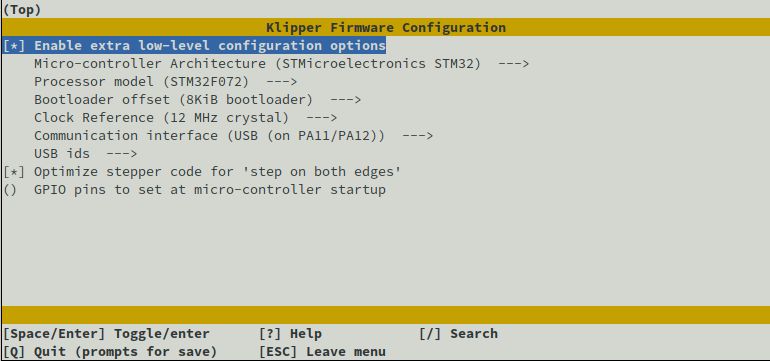Expand Communication interface arrow after USB PA11/PA12
The height and width of the screenshot is (361, 770).
pos(417,136)
